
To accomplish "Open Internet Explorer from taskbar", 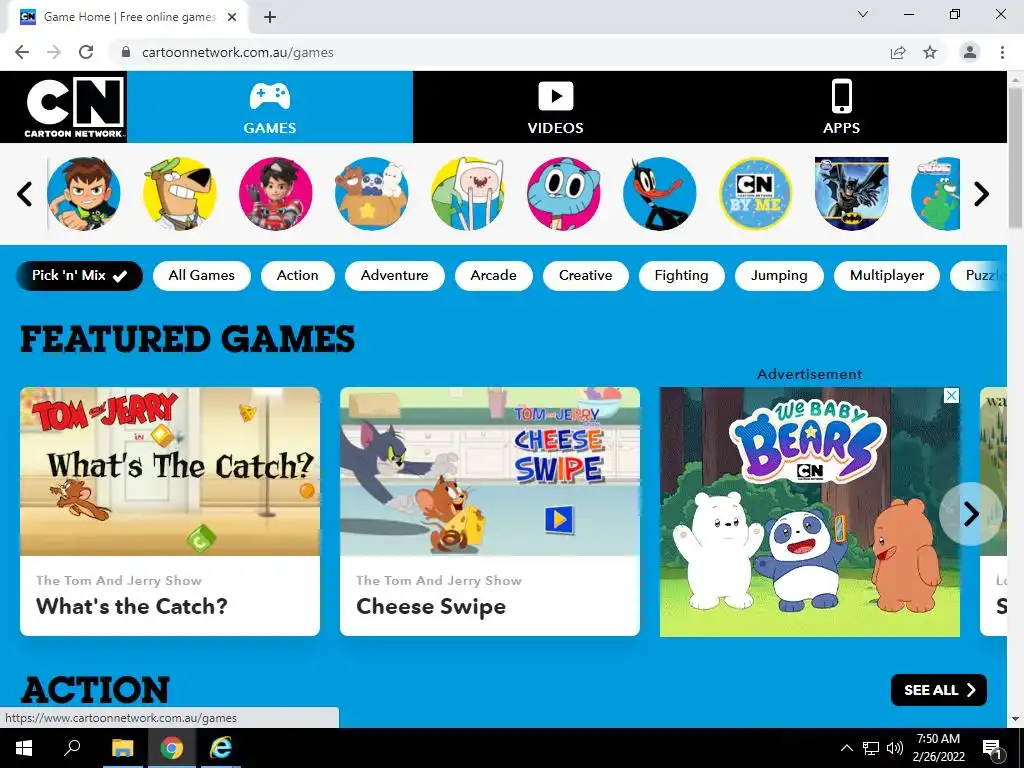I will point(221,748).
